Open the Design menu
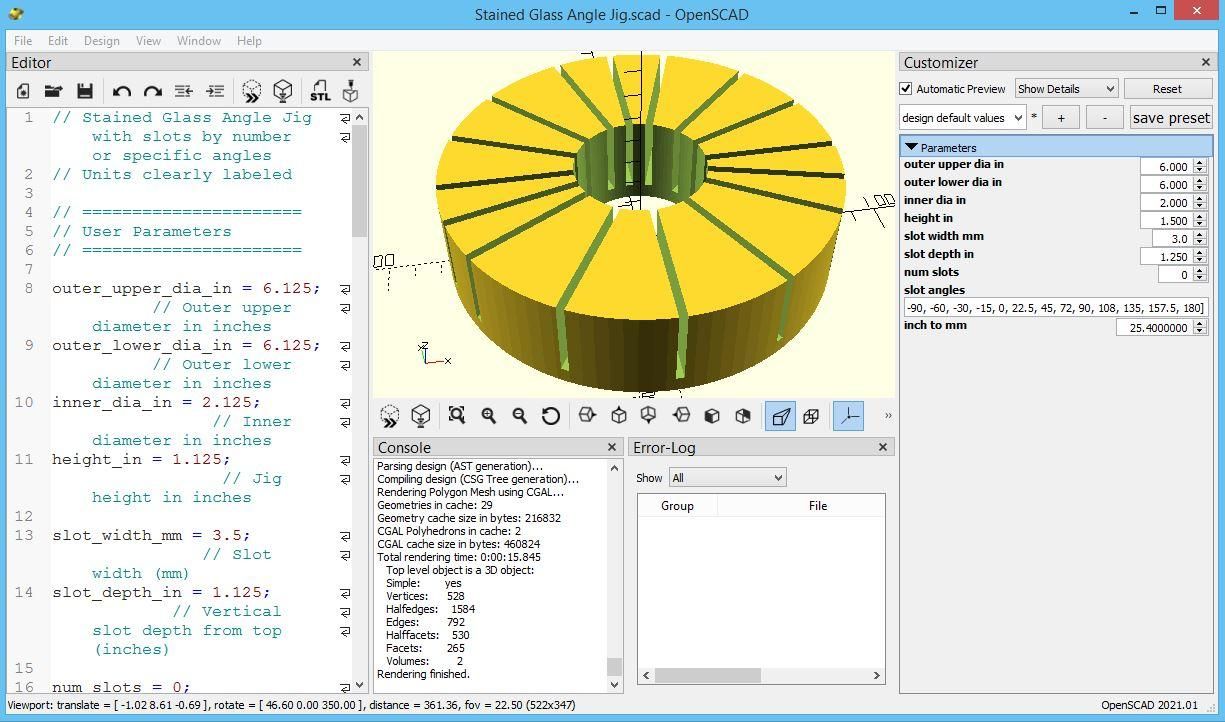The image size is (1225, 722). click(x=101, y=41)
